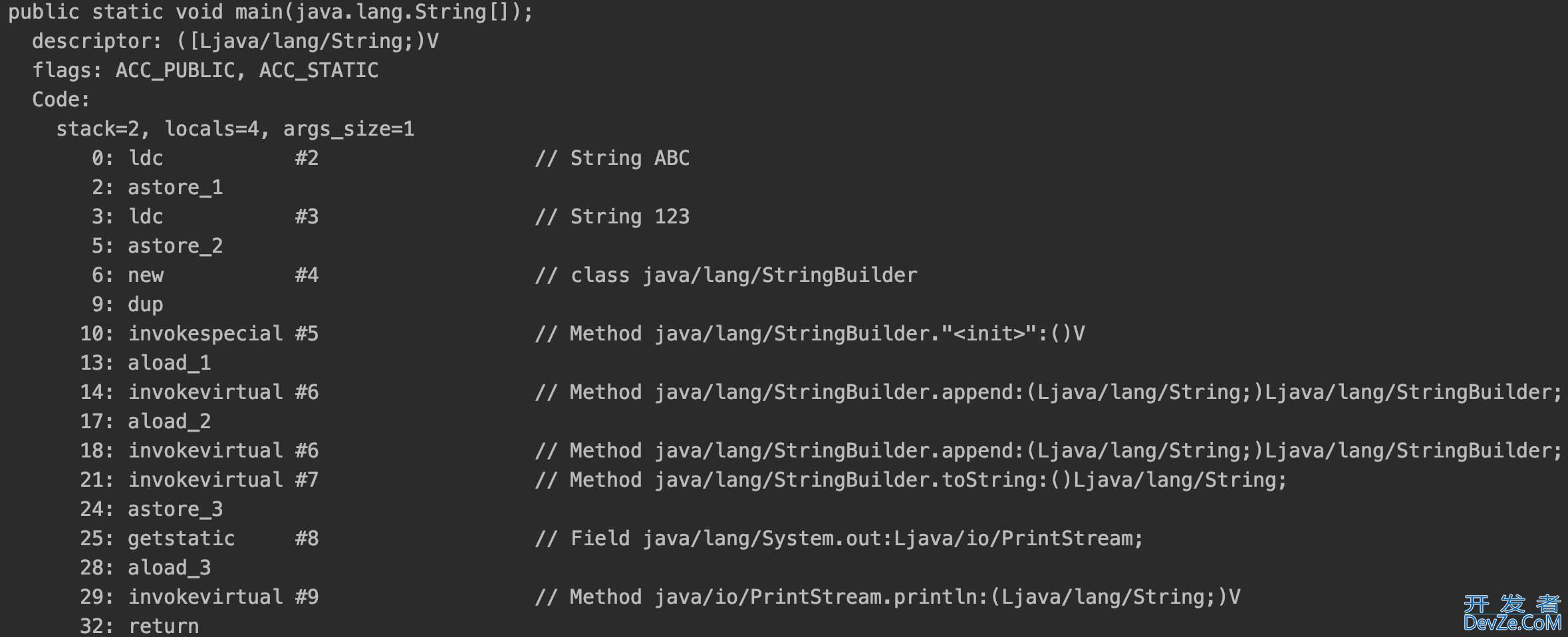This screenshot has width=1568, height=637.
Task: Click the aload_2 instruction
Action: (169, 422)
